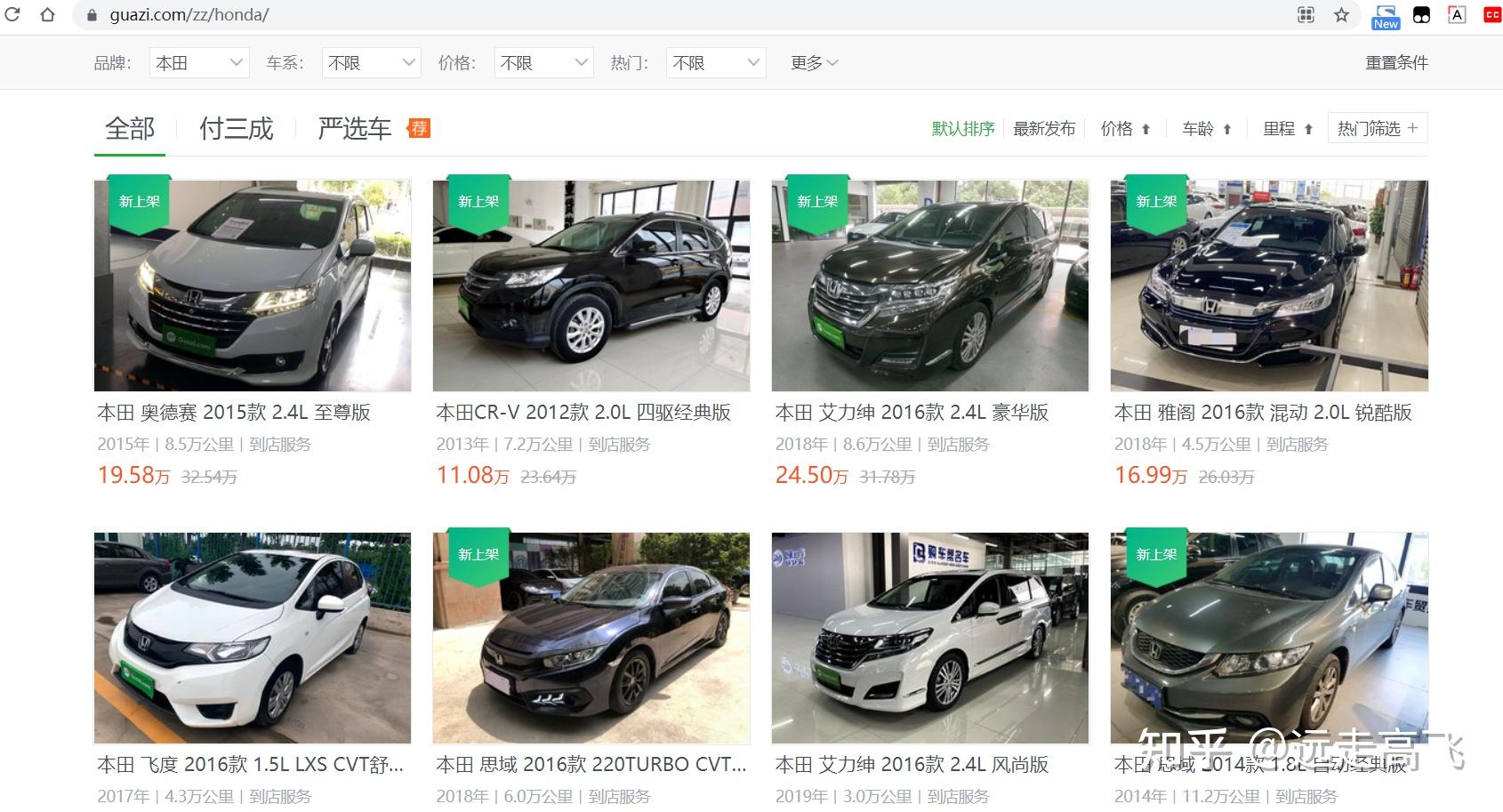
Task: Open the 品牌 dropdown showing 本田
Action: click(199, 62)
